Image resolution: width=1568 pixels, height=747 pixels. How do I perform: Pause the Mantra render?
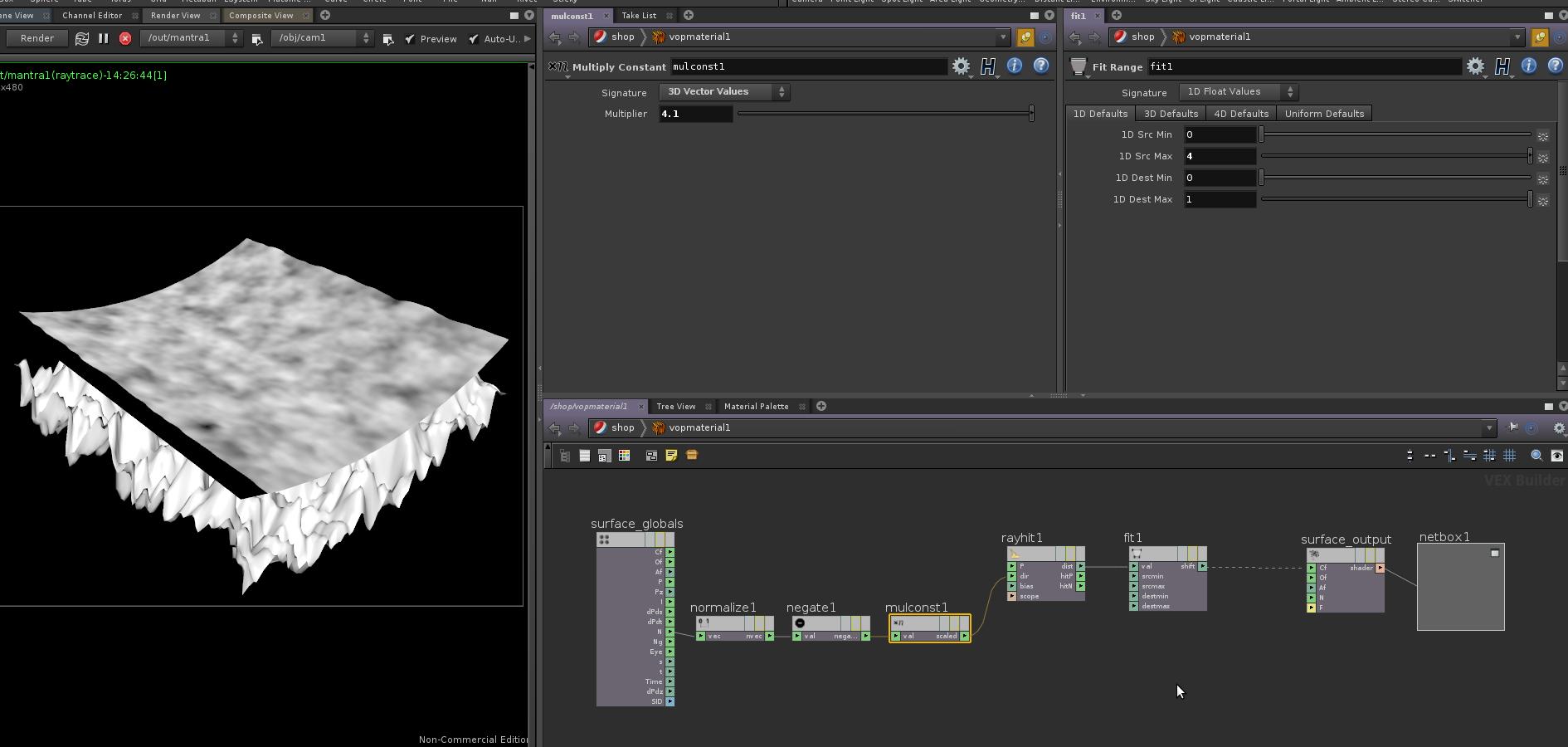coord(103,38)
